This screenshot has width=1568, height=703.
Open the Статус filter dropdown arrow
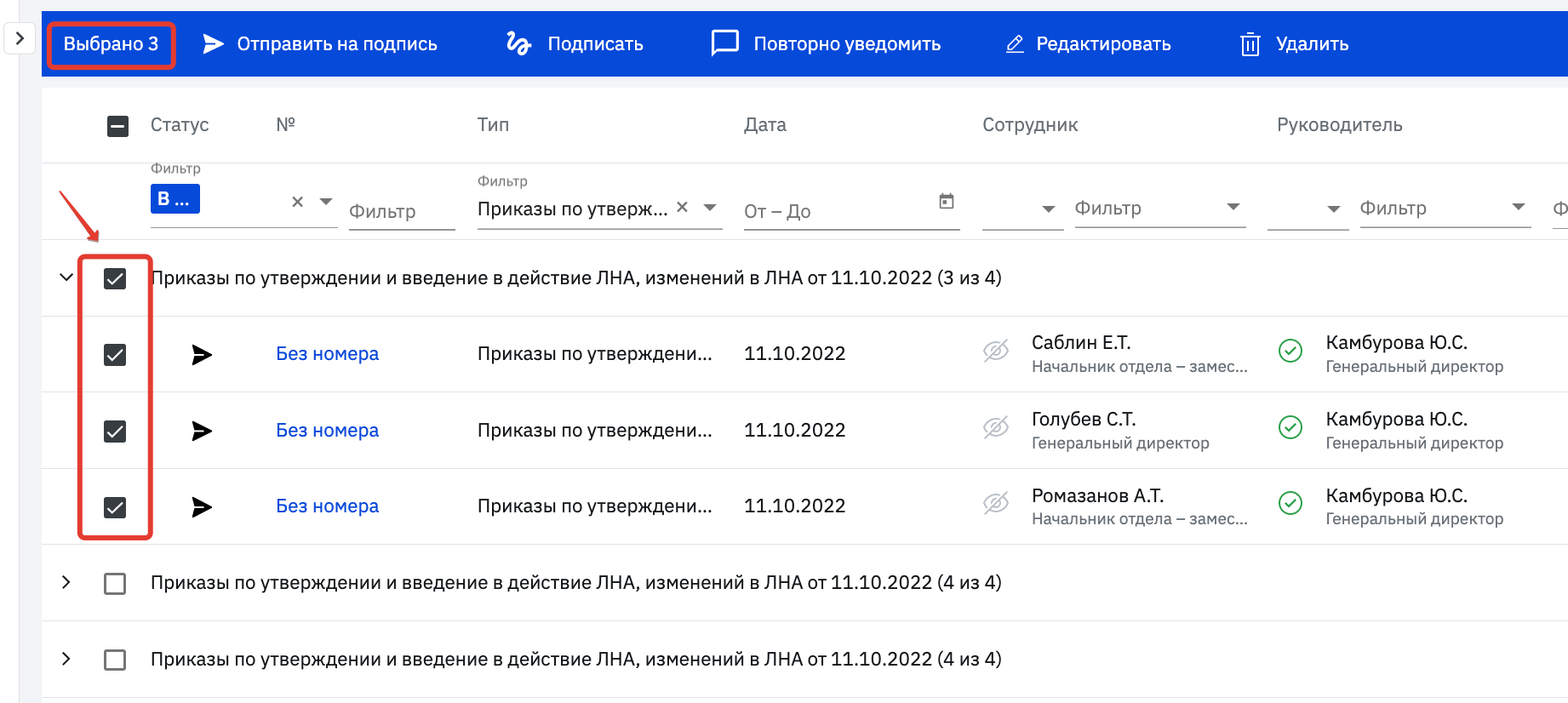pyautogui.click(x=325, y=202)
